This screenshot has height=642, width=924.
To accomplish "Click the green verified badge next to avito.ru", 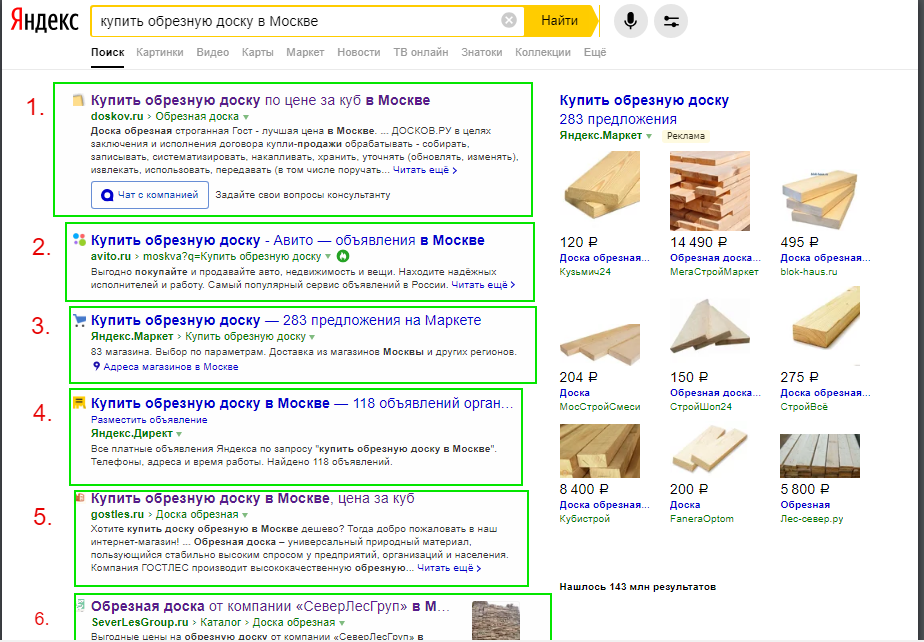I will pyautogui.click(x=344, y=256).
